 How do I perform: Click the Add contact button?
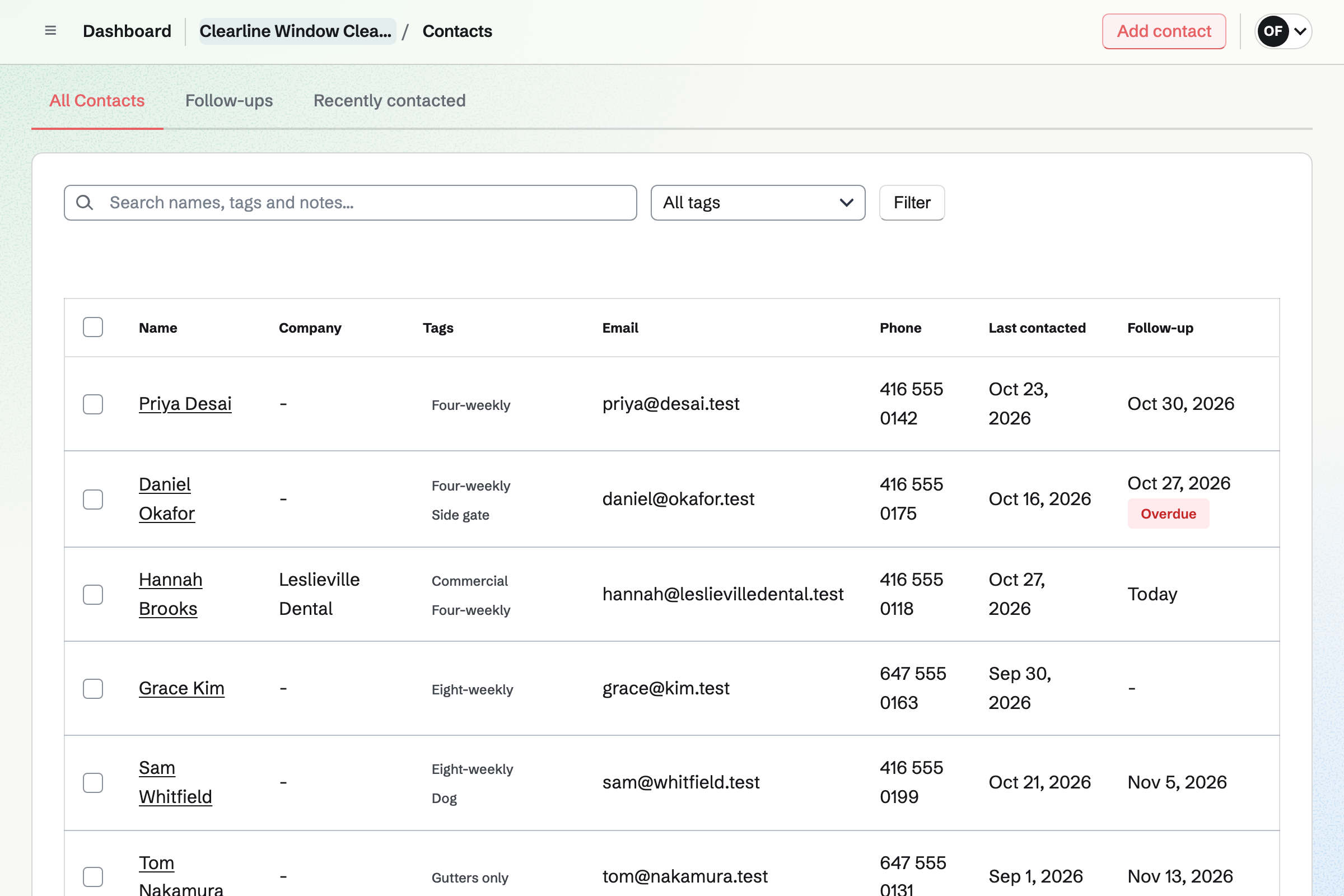click(x=1164, y=31)
